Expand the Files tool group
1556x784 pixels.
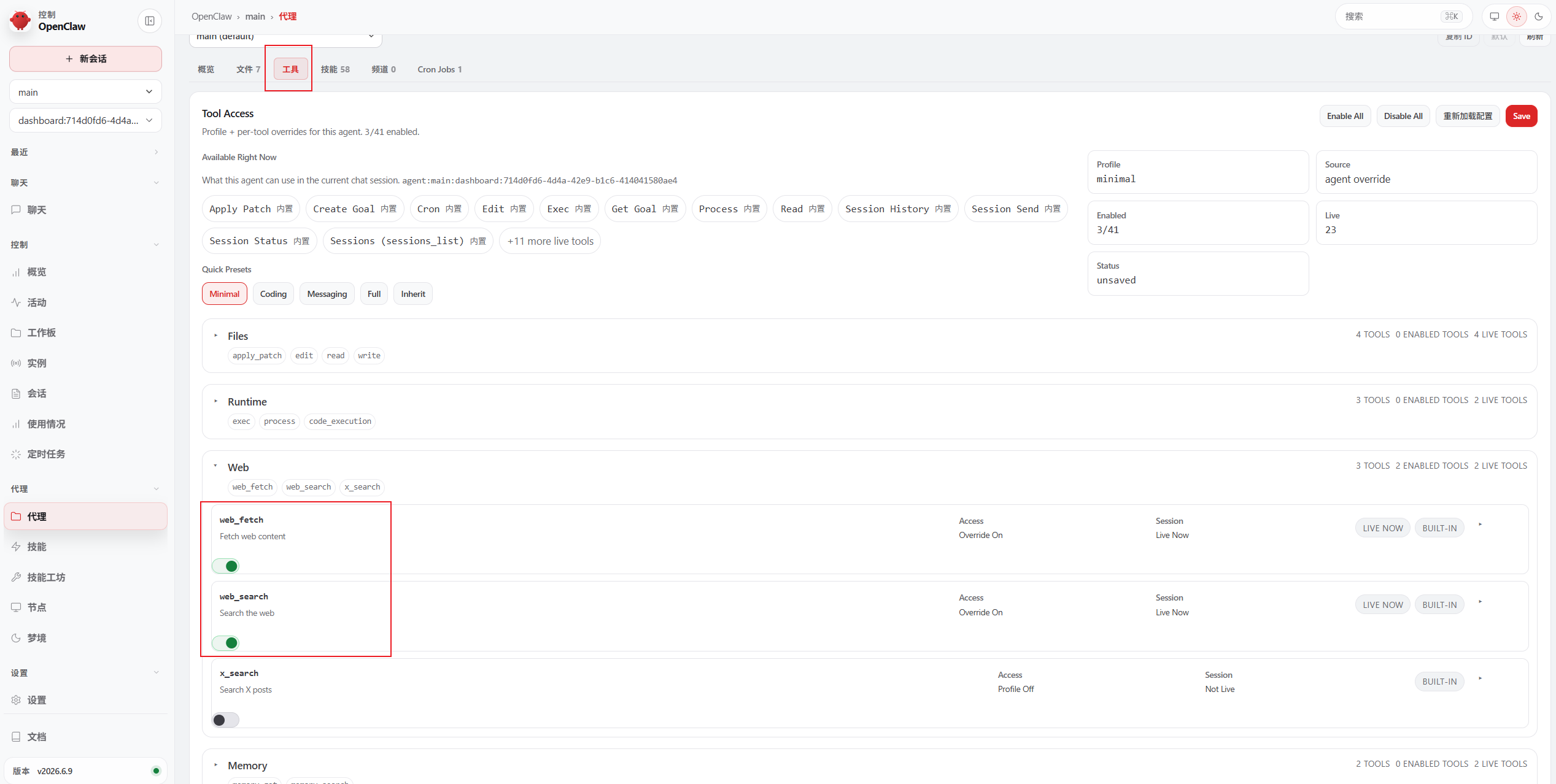pos(216,336)
